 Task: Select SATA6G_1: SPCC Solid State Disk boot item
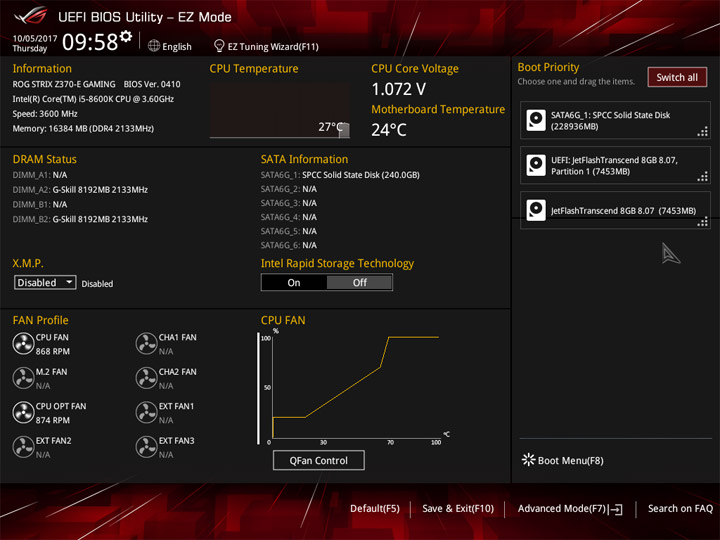615,120
